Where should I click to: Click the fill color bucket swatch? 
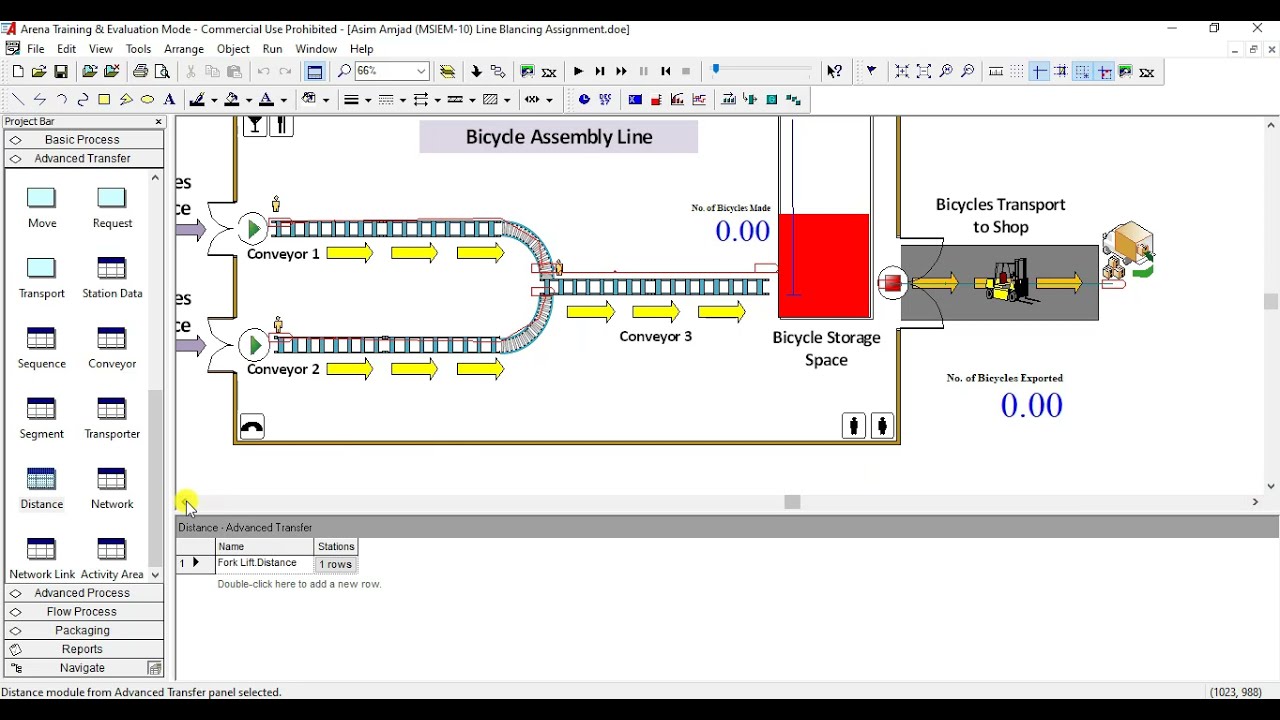pyautogui.click(x=232, y=100)
